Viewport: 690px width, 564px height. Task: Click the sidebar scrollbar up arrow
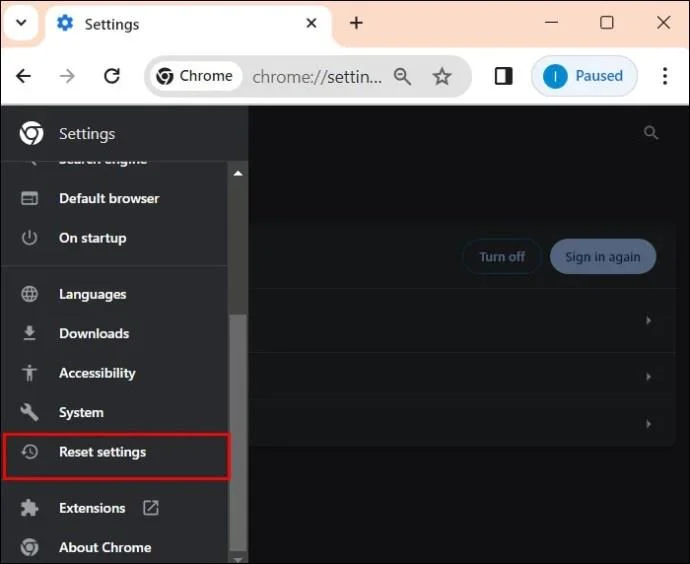pos(238,173)
